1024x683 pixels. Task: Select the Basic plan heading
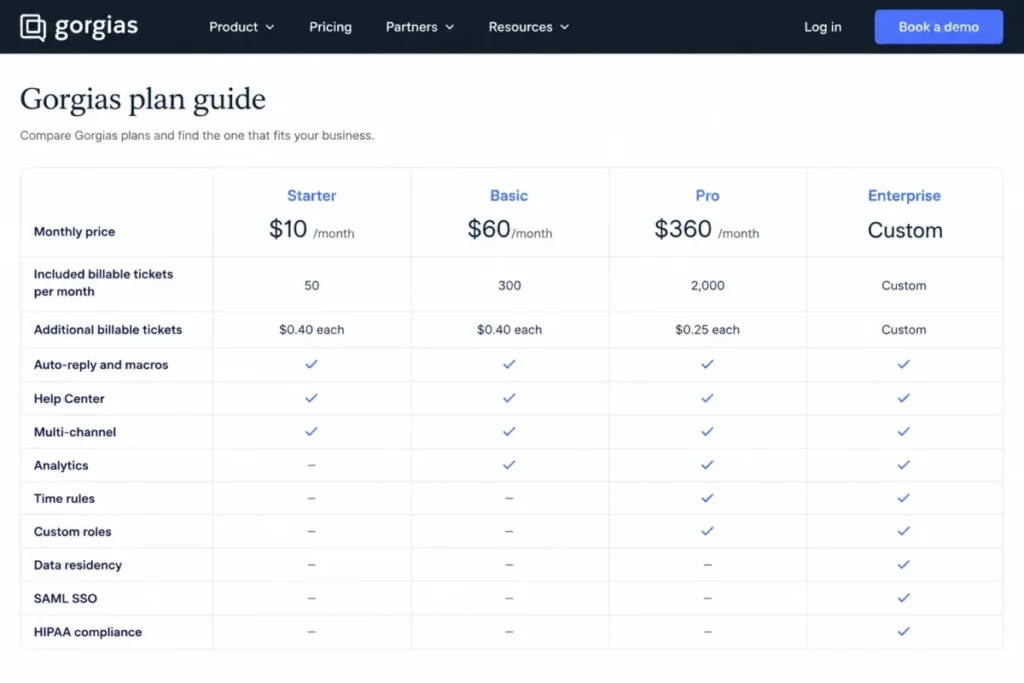[509, 195]
